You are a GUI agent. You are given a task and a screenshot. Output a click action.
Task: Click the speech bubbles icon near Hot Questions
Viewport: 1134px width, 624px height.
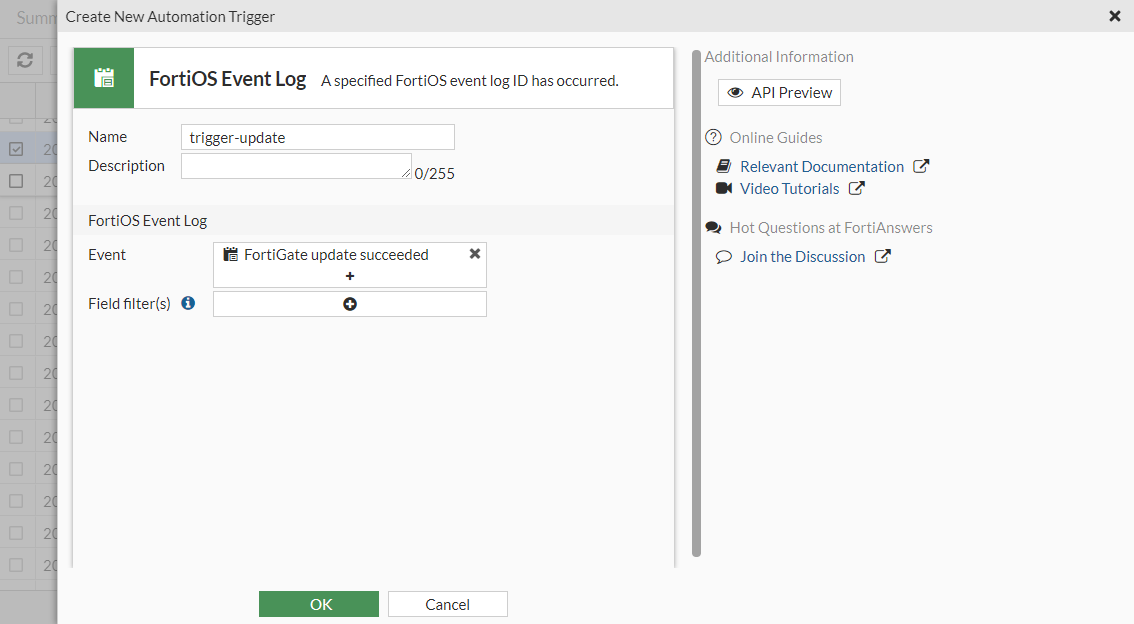[x=714, y=227]
